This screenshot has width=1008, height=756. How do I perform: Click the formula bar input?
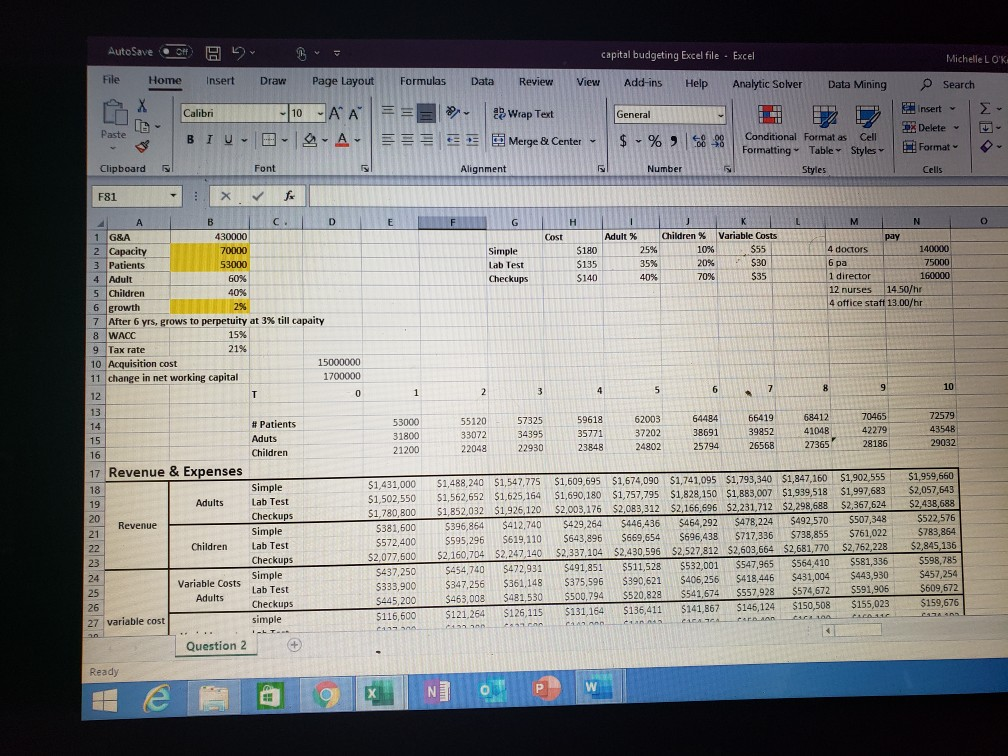656,197
